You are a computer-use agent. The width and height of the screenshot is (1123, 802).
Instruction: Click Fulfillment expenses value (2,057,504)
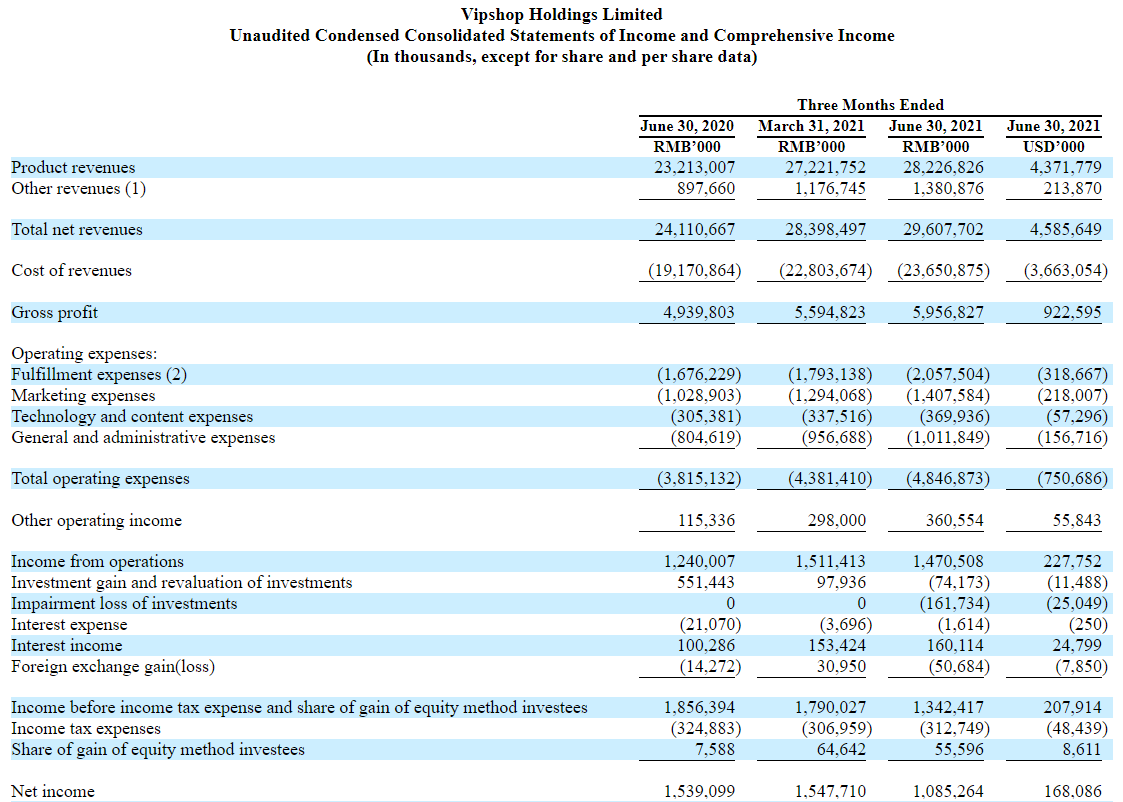(x=948, y=375)
